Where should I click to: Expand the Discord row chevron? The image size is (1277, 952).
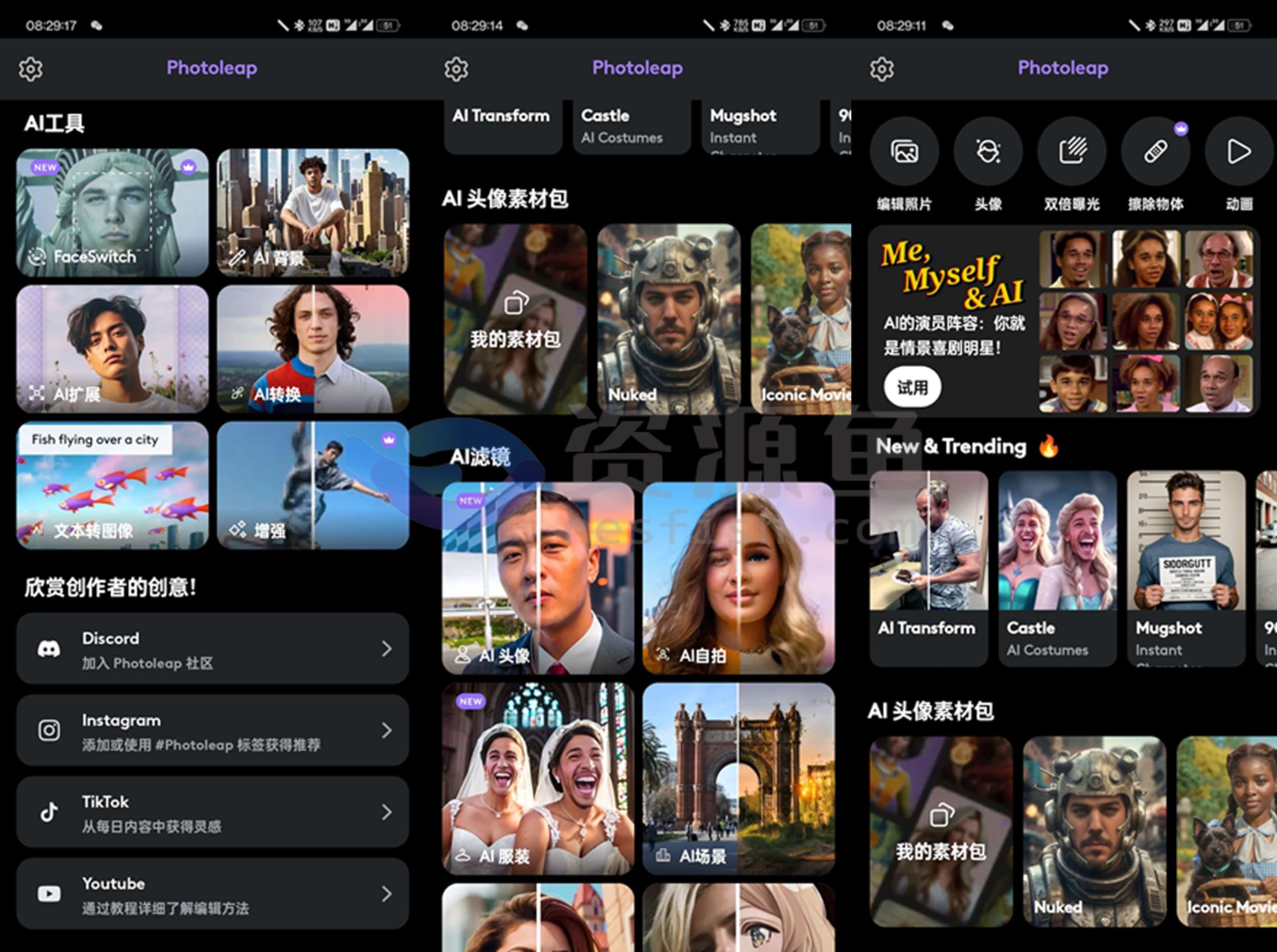pyautogui.click(x=387, y=649)
